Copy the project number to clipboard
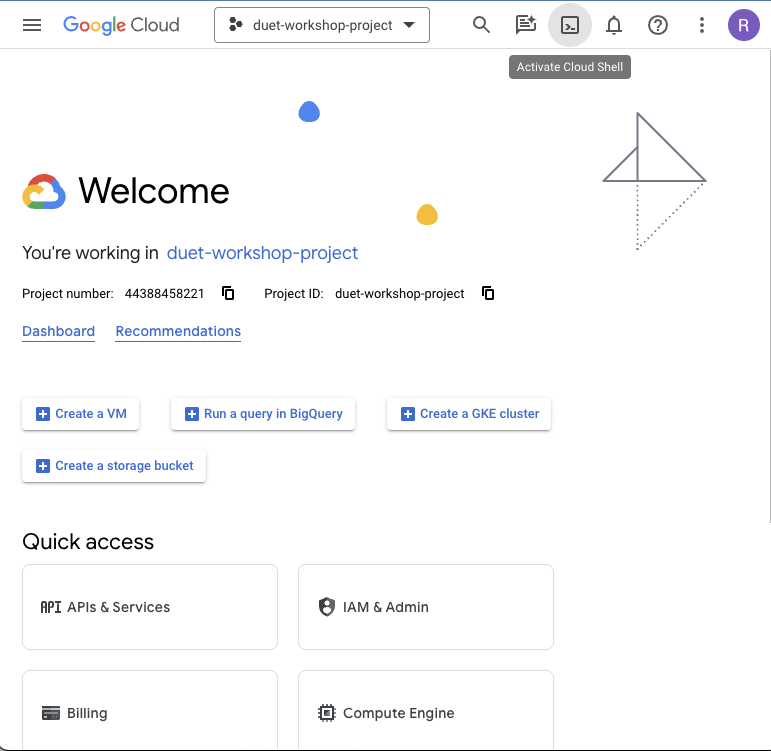The height and width of the screenshot is (751, 771). [228, 293]
